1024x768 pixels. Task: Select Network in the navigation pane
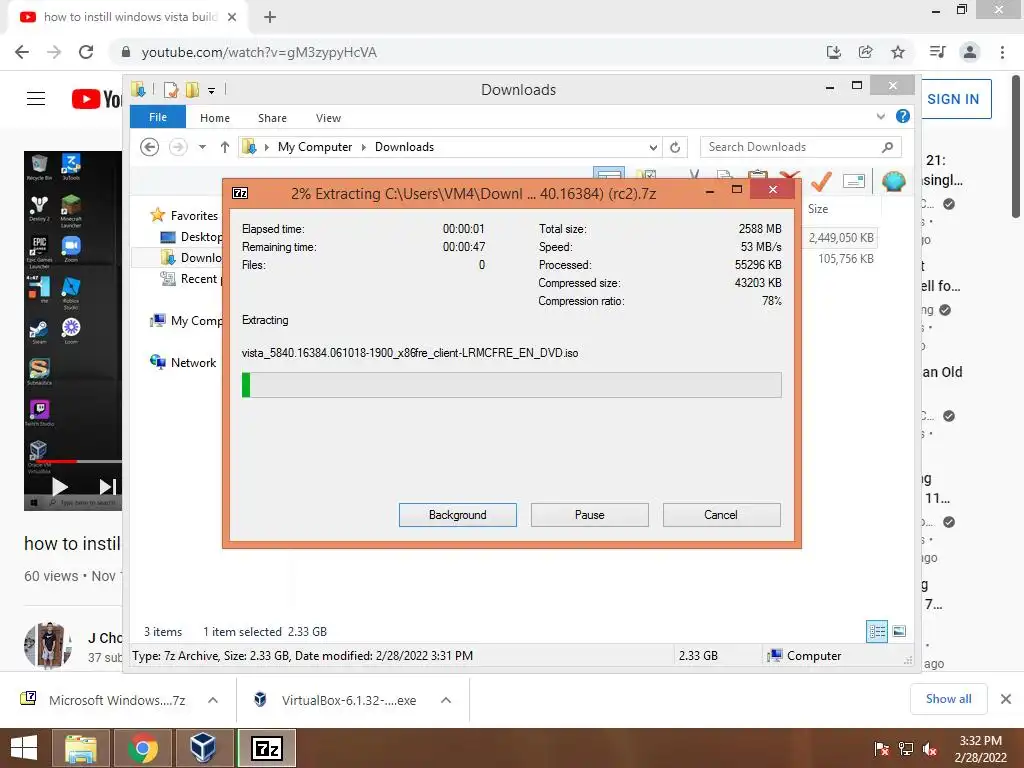[x=193, y=362]
